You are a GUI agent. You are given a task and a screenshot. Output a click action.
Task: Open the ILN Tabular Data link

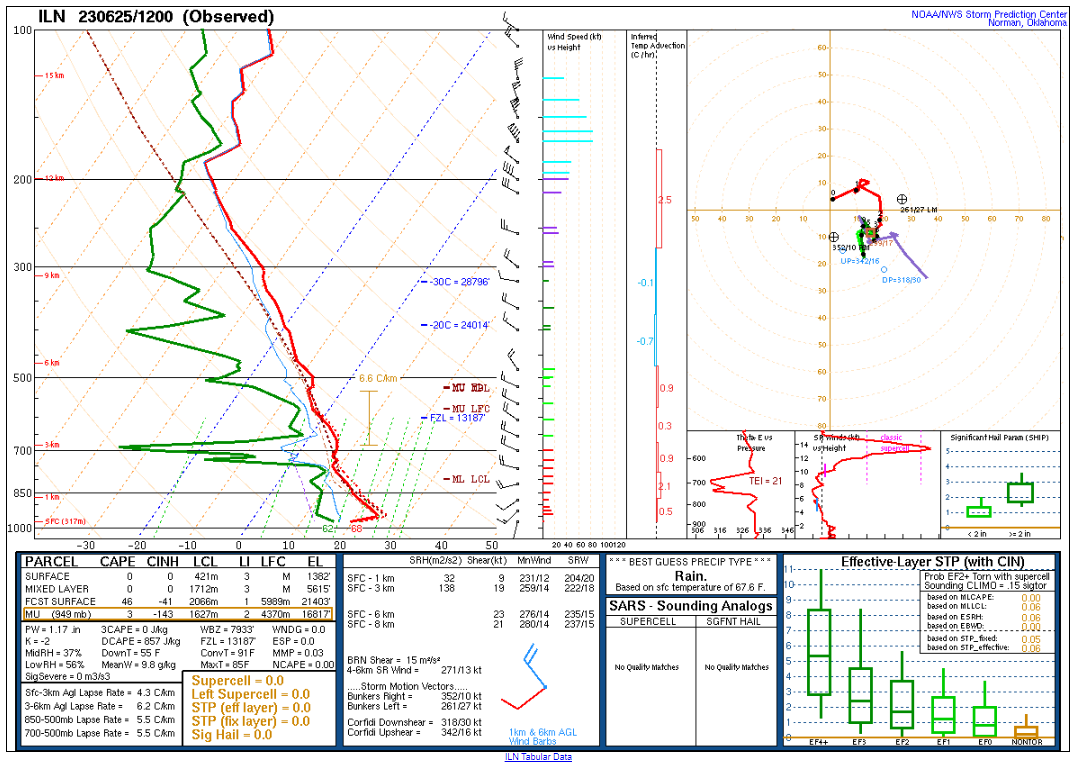[536, 757]
